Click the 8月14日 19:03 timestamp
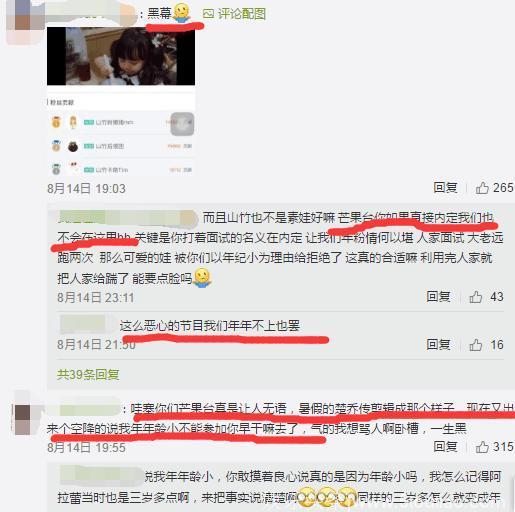The width and height of the screenshot is (515, 512). [x=86, y=189]
